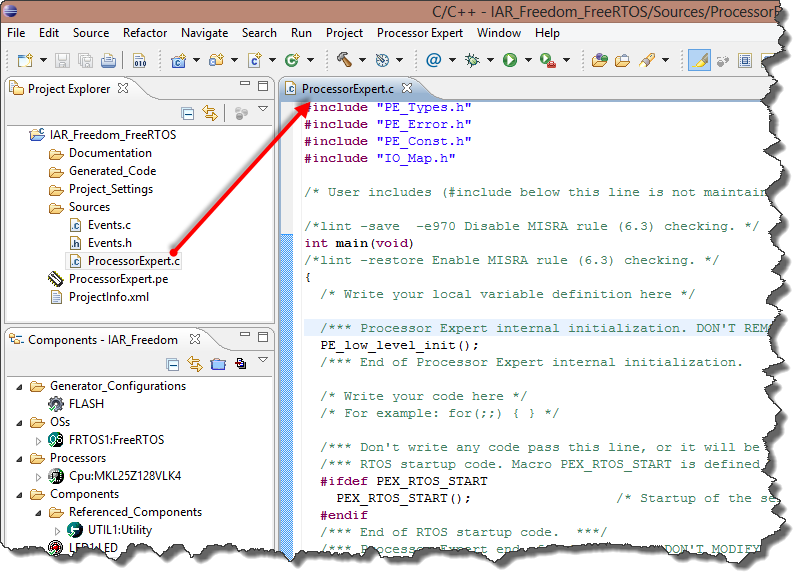Click the Build hammer icon in toolbar
Image resolution: width=808 pixels, height=586 pixels.
[344, 60]
